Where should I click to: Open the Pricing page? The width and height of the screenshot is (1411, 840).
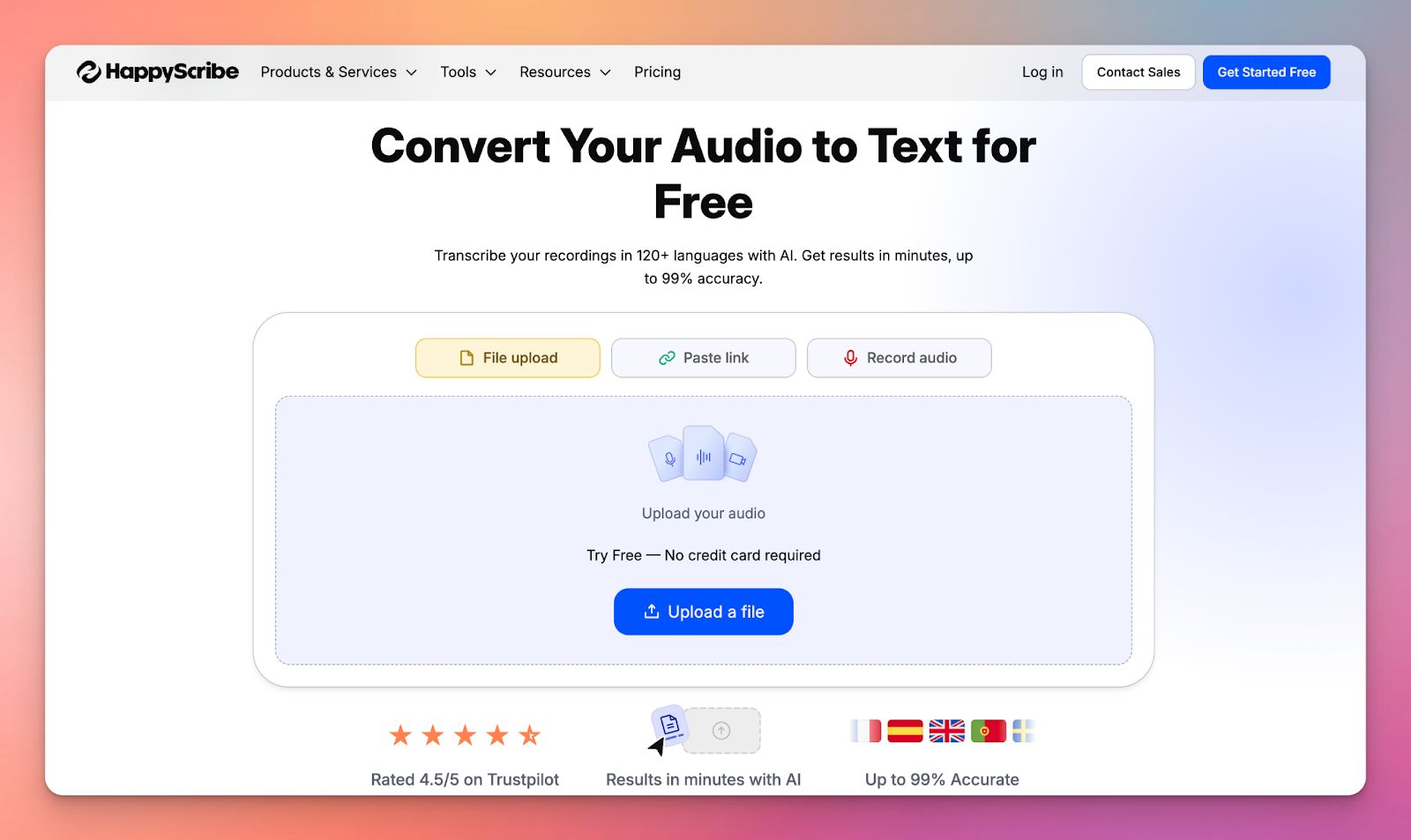pos(656,71)
